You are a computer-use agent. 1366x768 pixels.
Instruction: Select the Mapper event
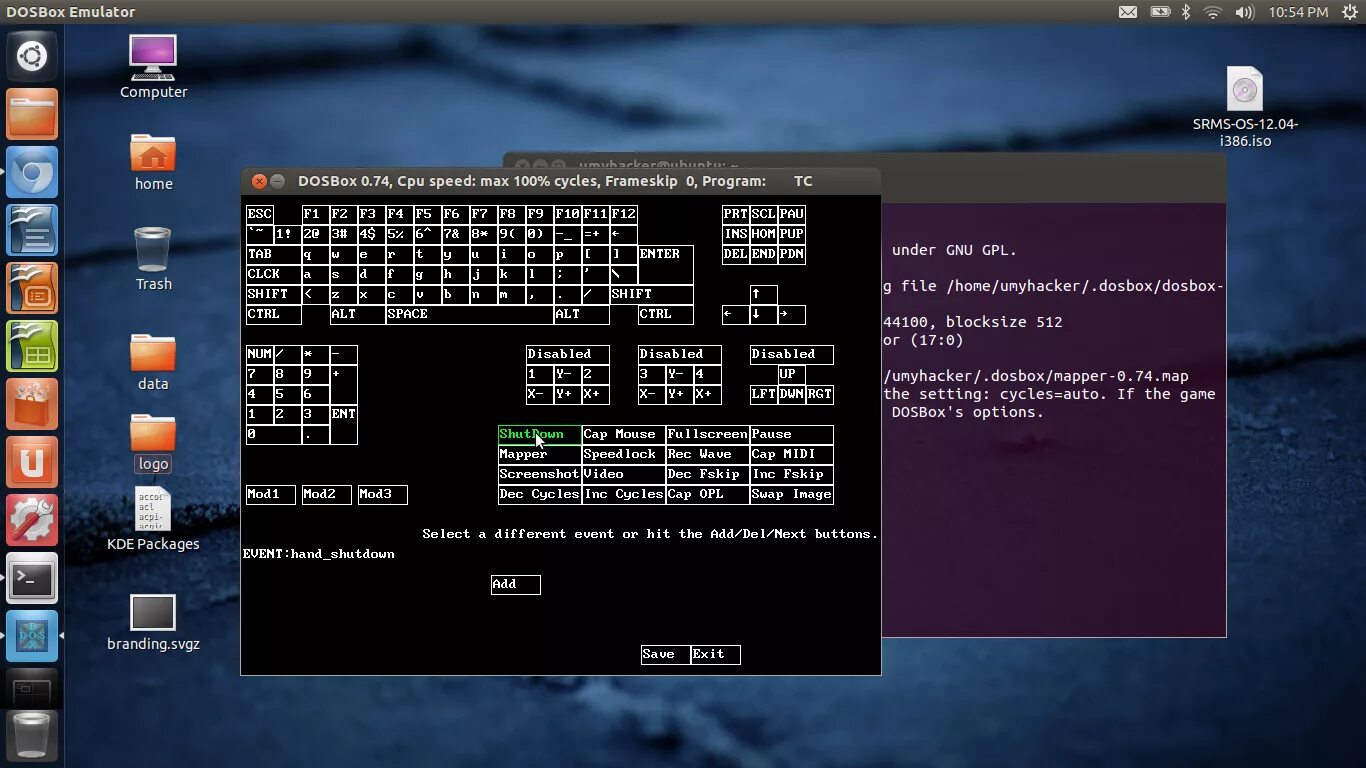[539, 454]
